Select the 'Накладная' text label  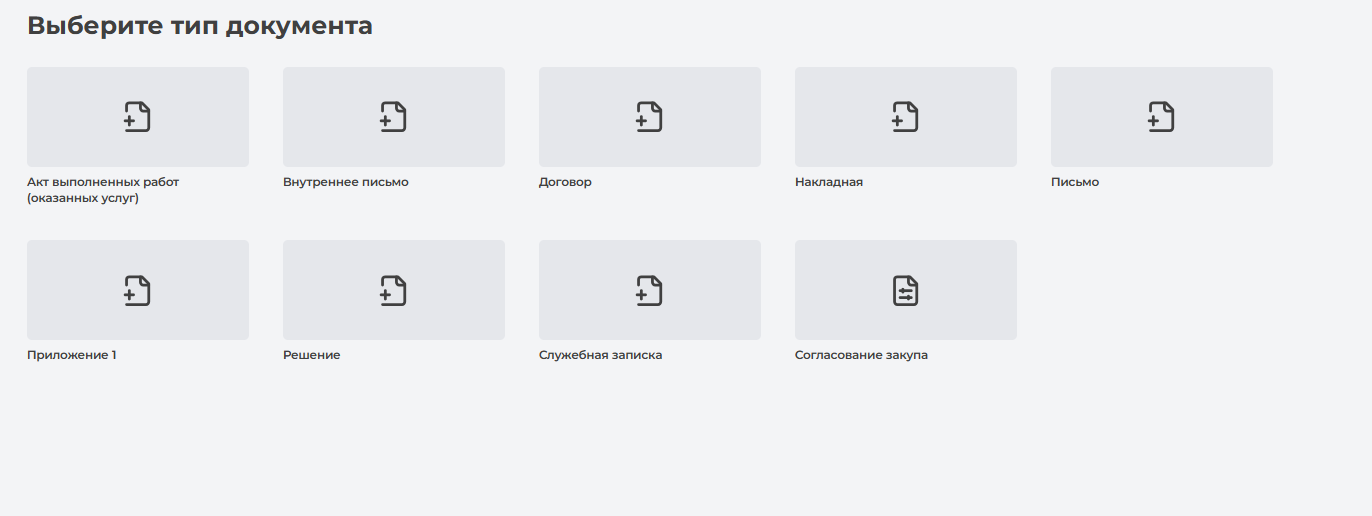click(828, 182)
